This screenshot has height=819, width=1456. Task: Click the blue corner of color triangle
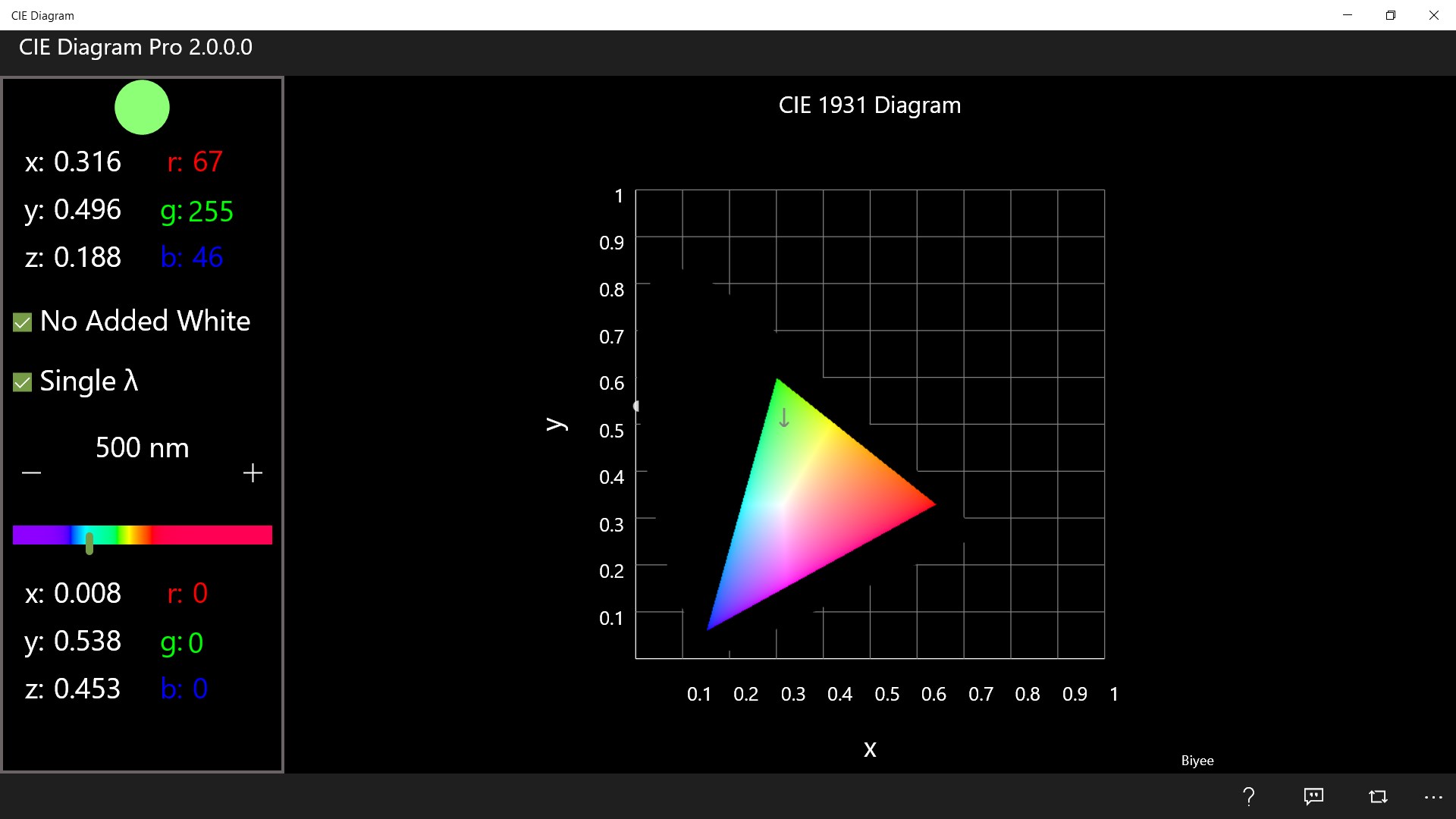712,624
